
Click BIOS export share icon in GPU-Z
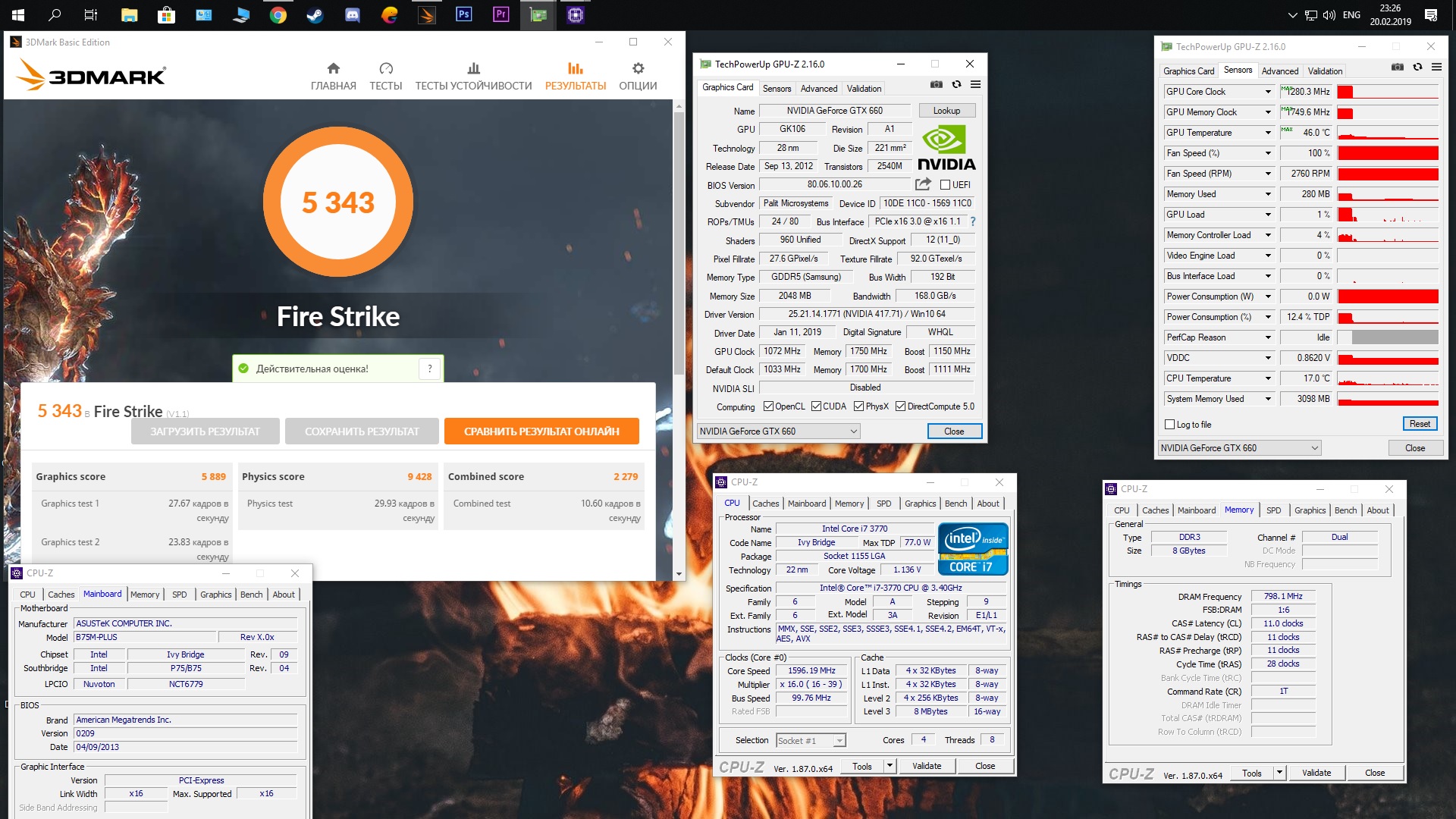(x=923, y=184)
